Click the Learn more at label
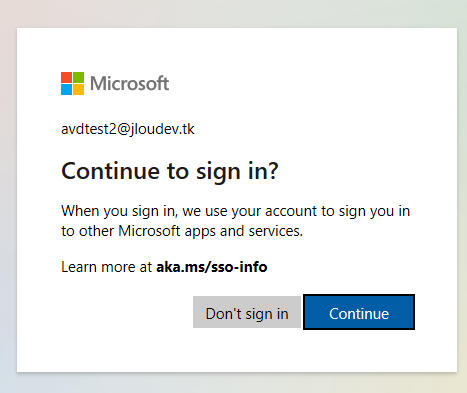467x393 pixels. click(x=106, y=267)
